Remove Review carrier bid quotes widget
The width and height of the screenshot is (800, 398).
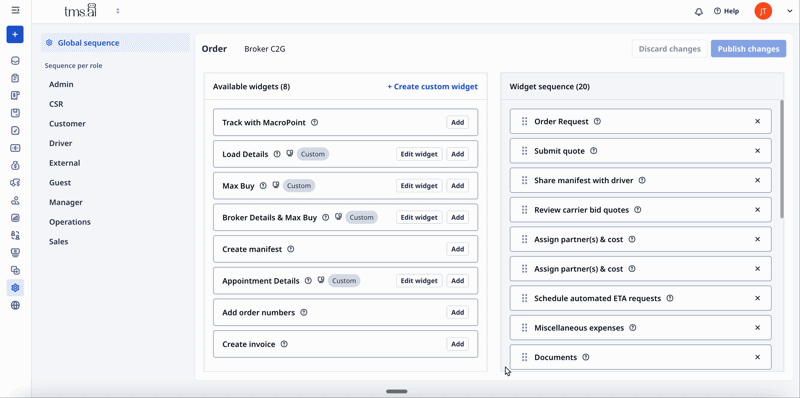click(x=757, y=210)
